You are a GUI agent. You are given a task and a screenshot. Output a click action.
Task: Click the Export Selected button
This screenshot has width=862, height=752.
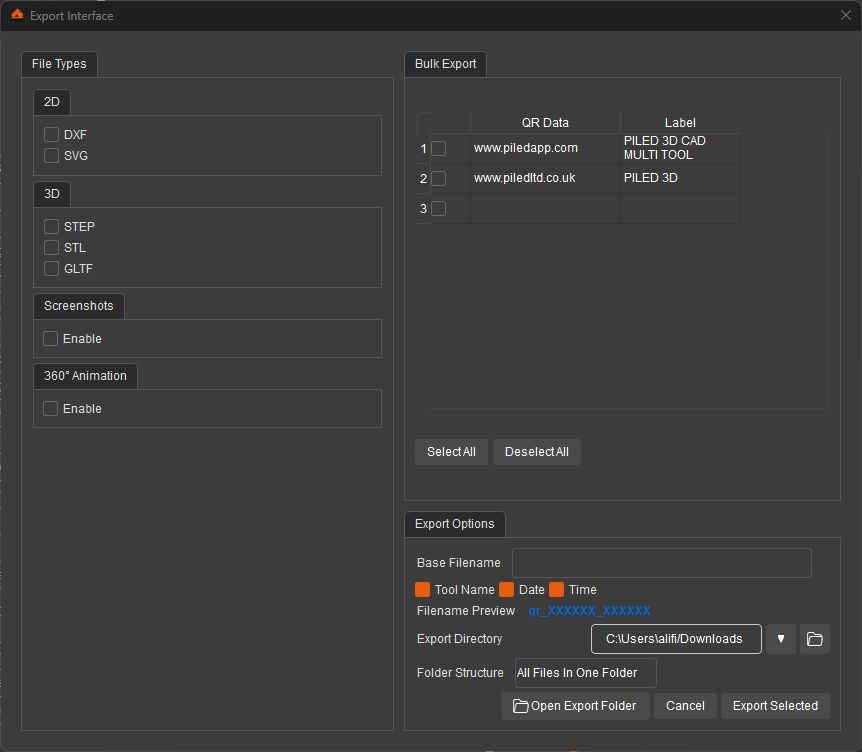[775, 706]
